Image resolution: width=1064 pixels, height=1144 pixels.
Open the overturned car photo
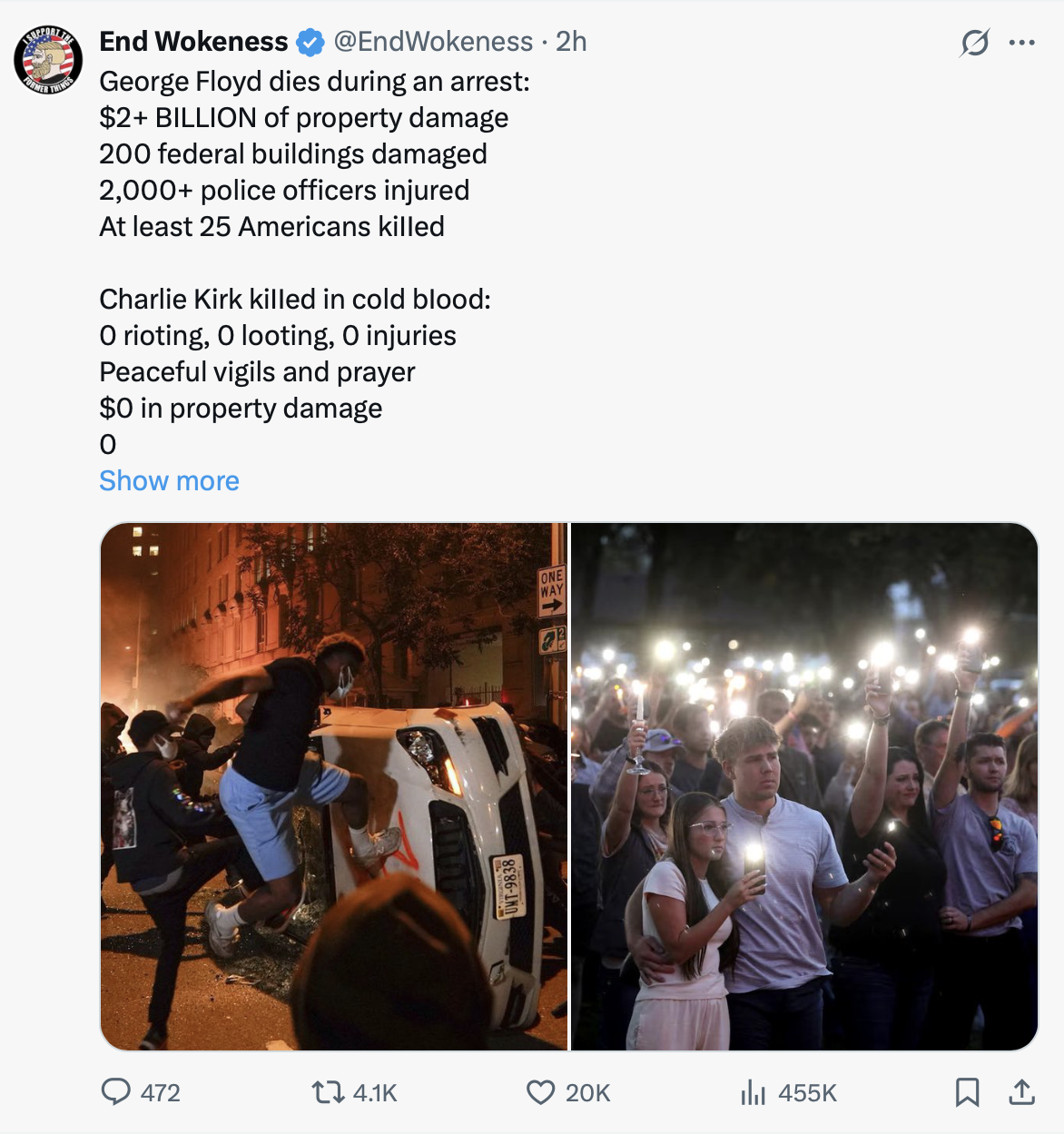pyautogui.click(x=333, y=786)
